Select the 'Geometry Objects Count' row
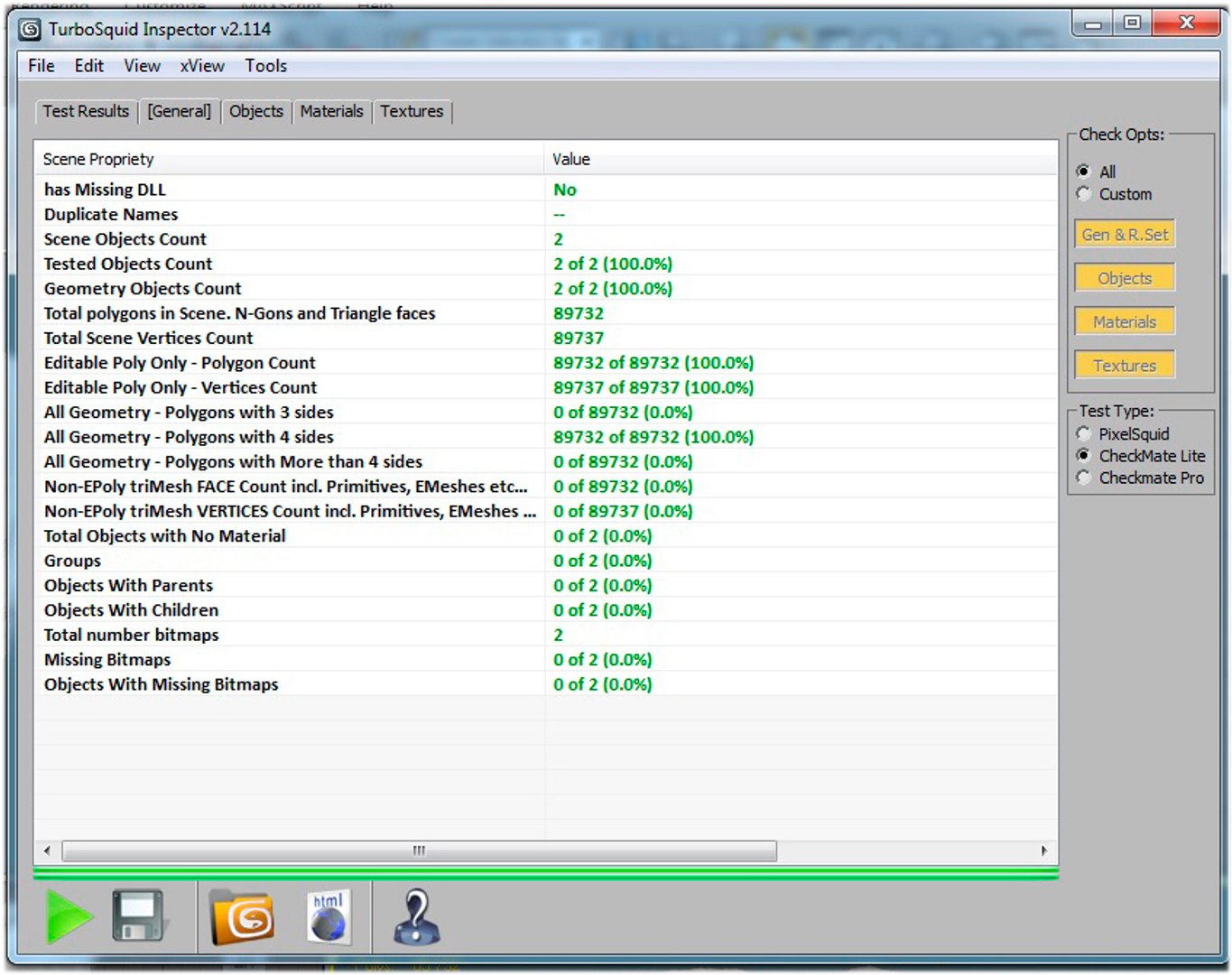 tap(546, 289)
